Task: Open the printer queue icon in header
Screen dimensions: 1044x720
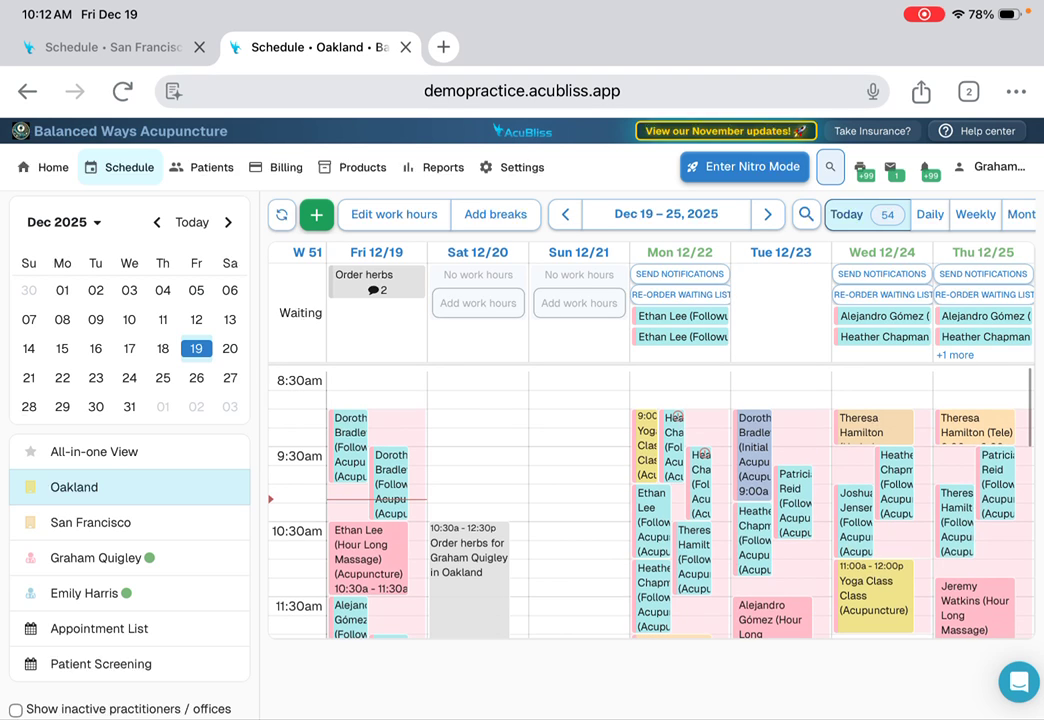Action: tap(861, 168)
